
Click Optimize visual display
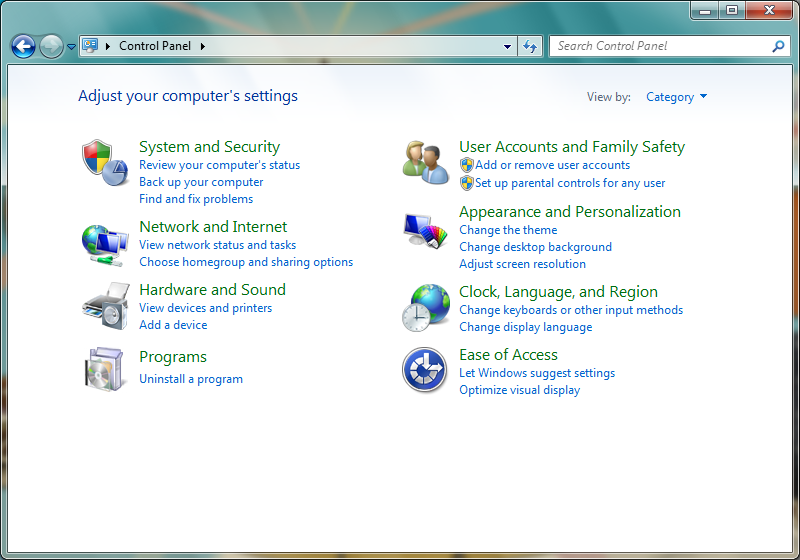point(519,390)
